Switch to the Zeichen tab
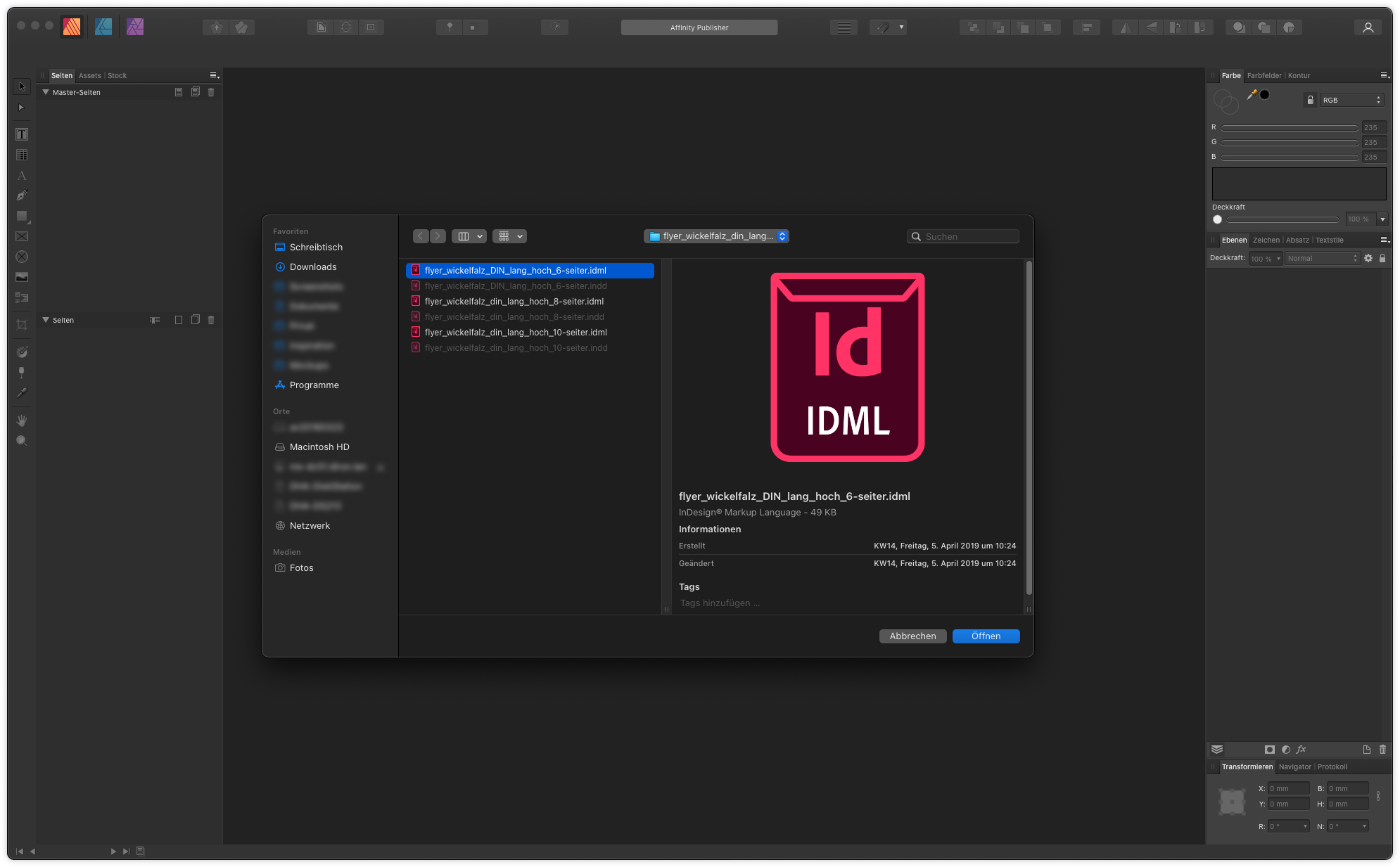Viewport: 1400px width, 867px height. coord(1266,240)
